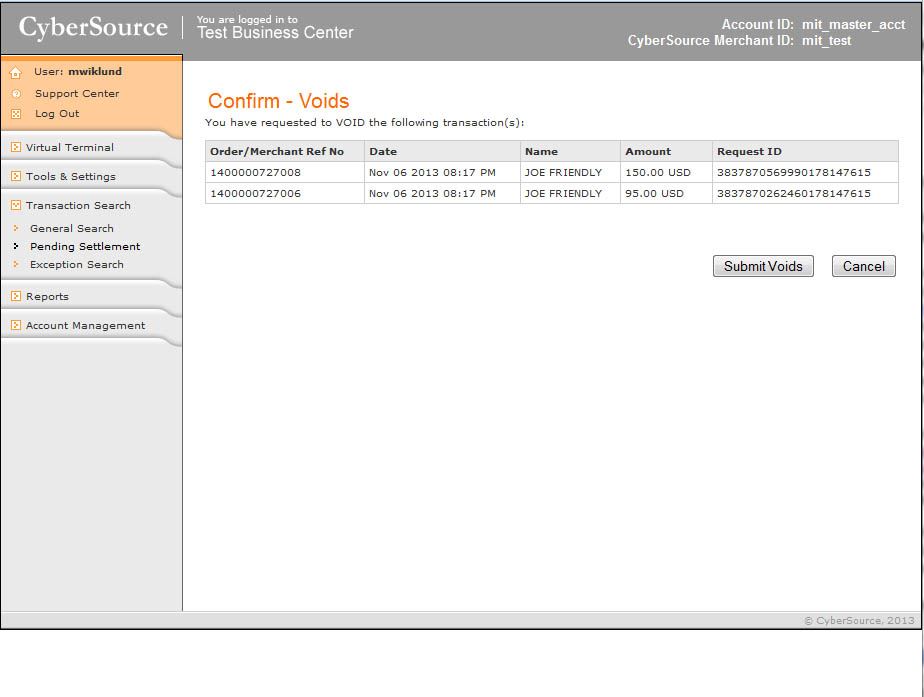Select order row 1400000727008 in the table
This screenshot has height=697, width=924.
pyautogui.click(x=256, y=173)
